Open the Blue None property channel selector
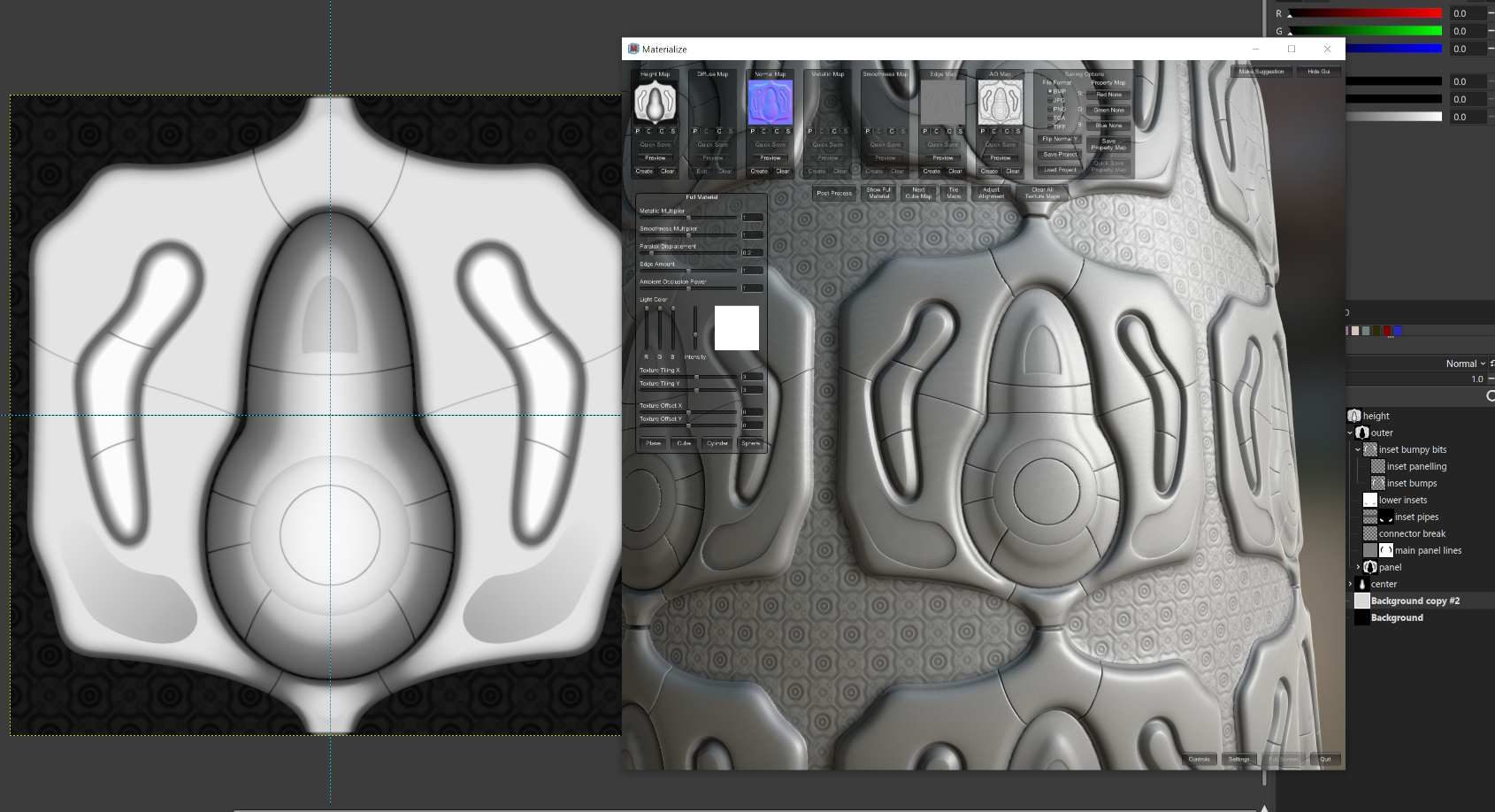1495x812 pixels. (x=1108, y=126)
